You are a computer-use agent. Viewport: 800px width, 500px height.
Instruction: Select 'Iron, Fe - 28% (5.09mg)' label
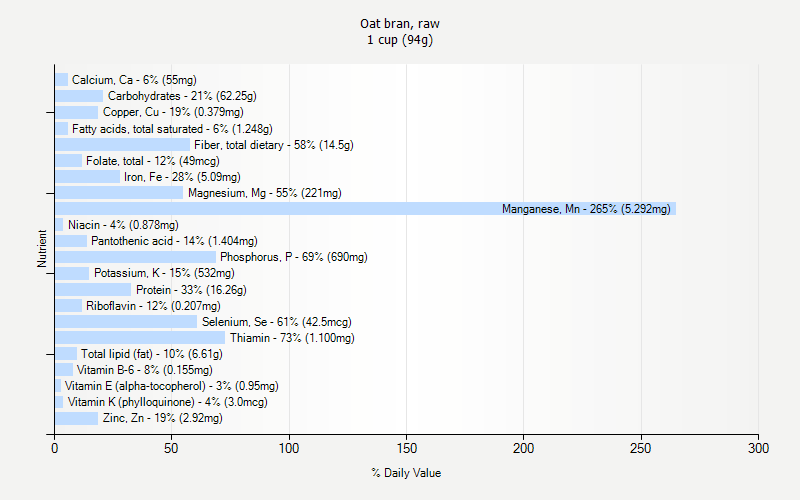(x=182, y=177)
